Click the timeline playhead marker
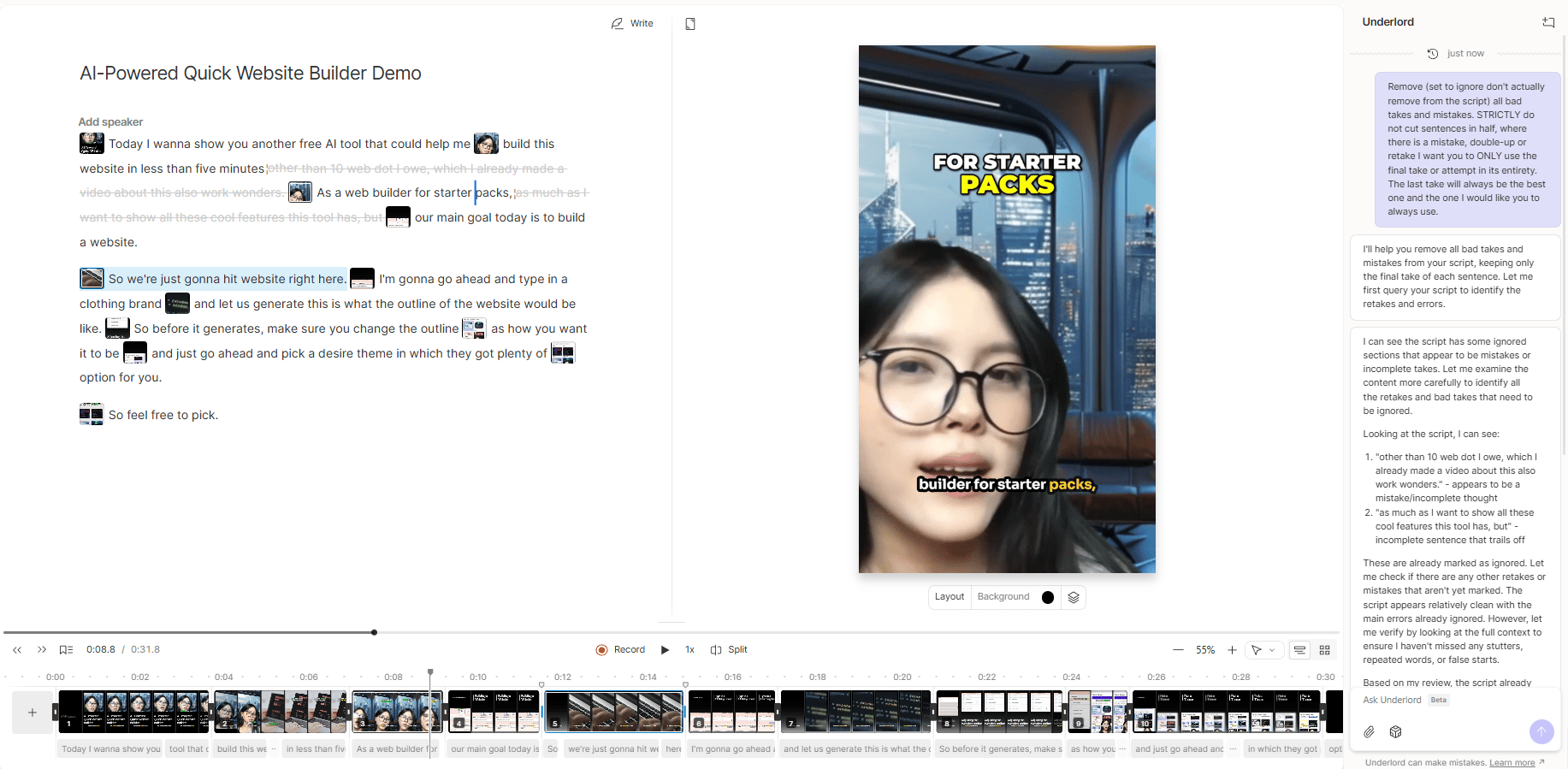This screenshot has height=769, width=1568. tap(430, 673)
